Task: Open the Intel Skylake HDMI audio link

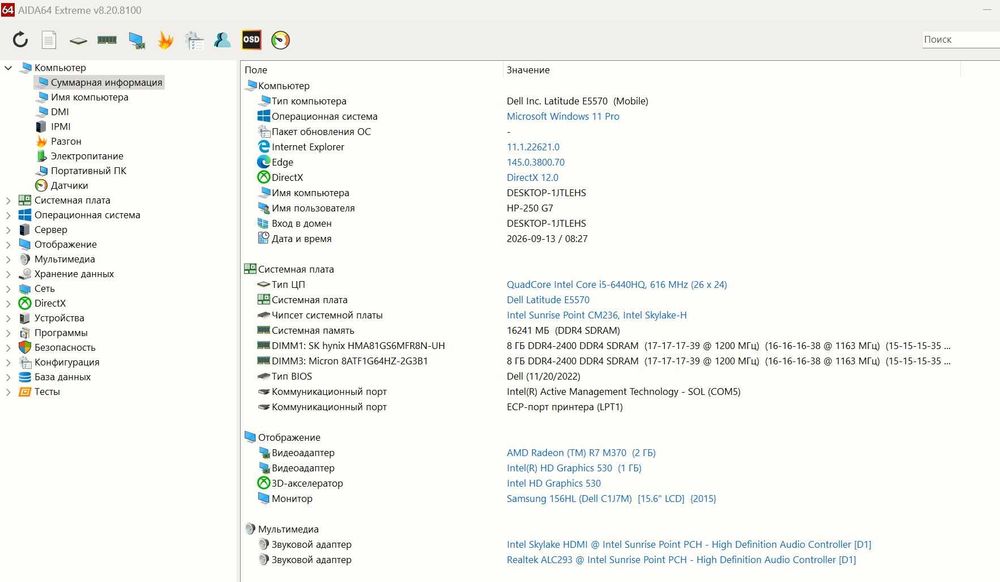Action: pos(689,544)
